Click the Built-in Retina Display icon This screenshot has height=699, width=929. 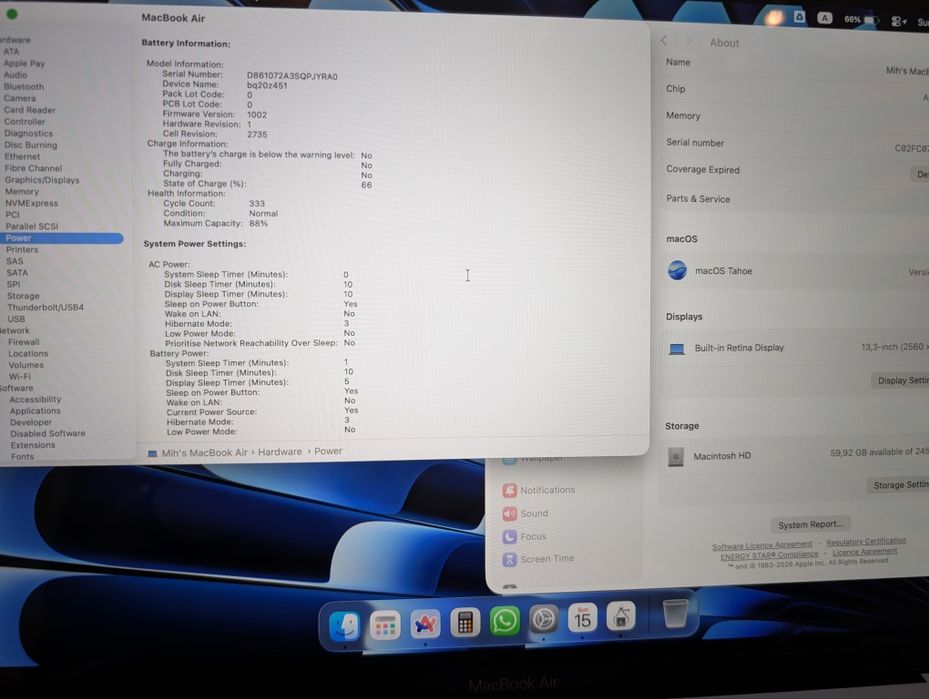[x=677, y=348]
